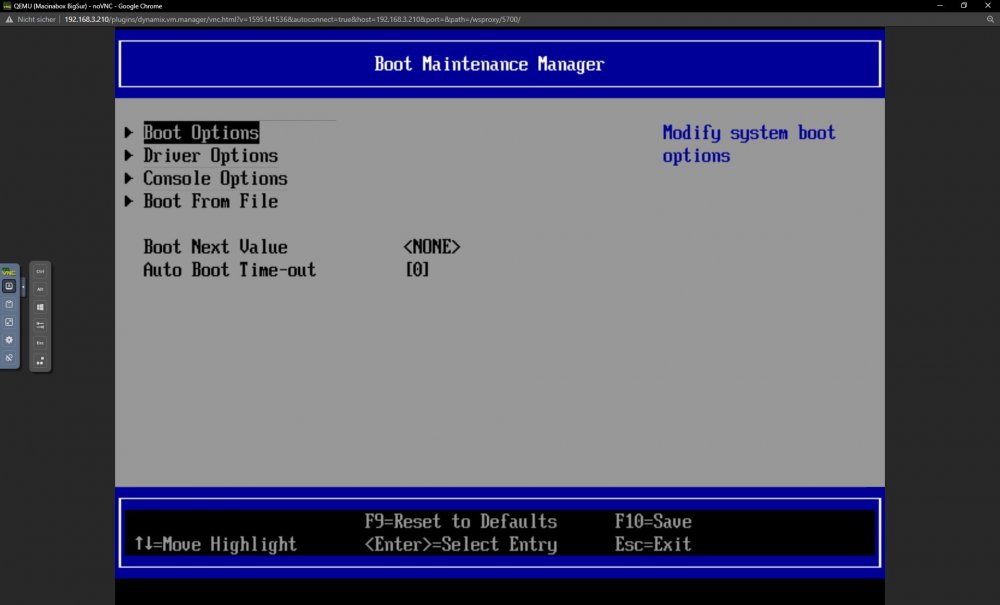Viewport: 1000px width, 605px height.
Task: Close the Chrome window
Action: [988, 6]
